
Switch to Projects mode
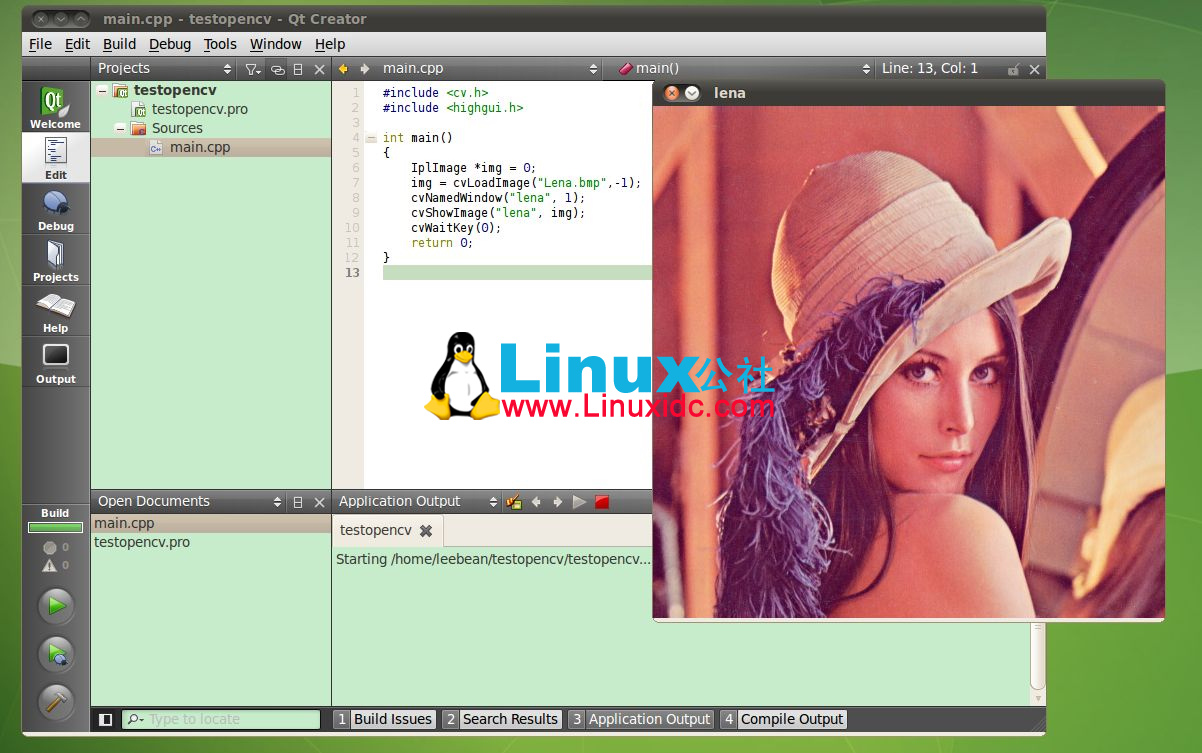click(55, 260)
